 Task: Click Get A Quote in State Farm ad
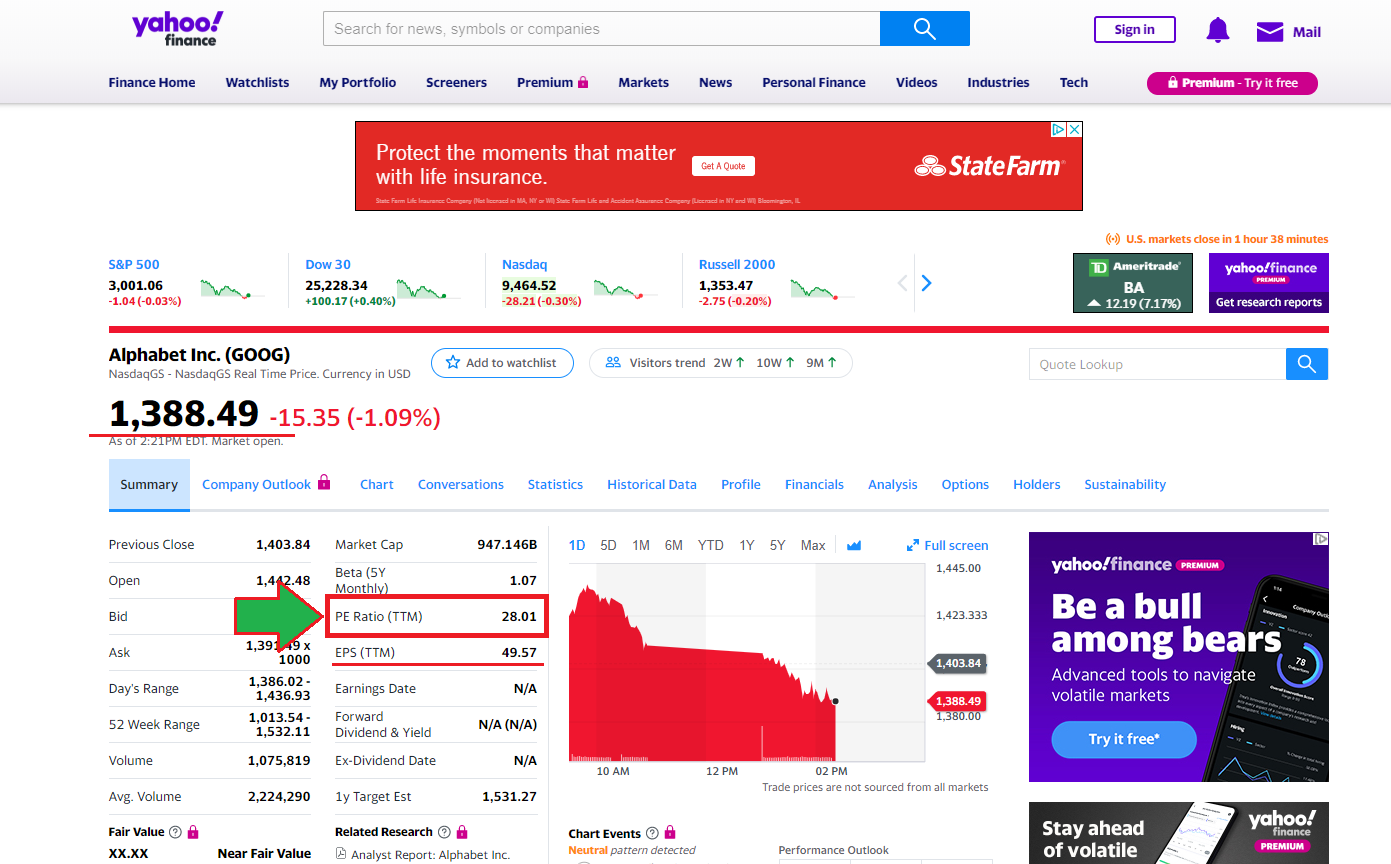(723, 166)
